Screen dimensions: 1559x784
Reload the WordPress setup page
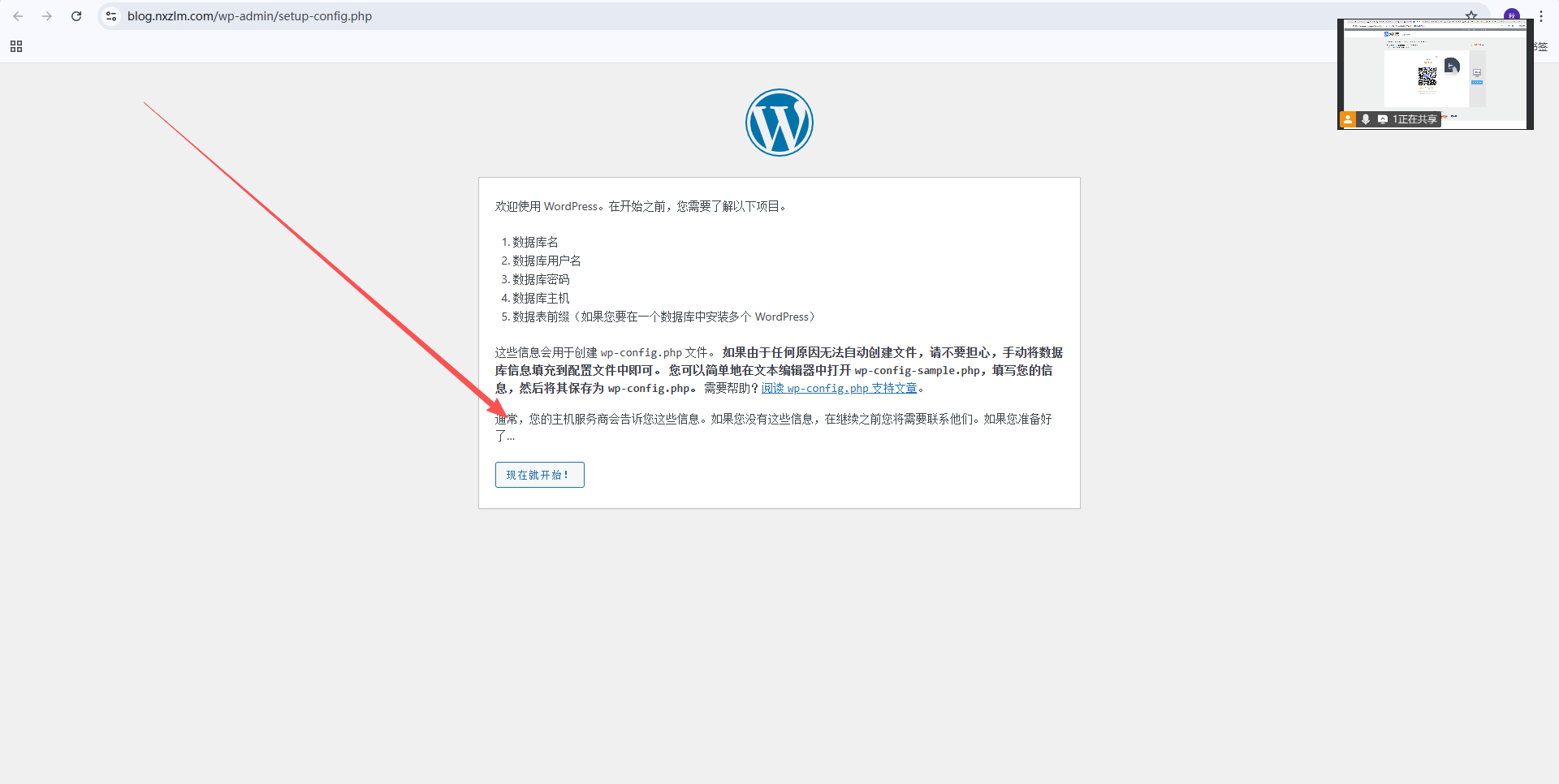[76, 16]
